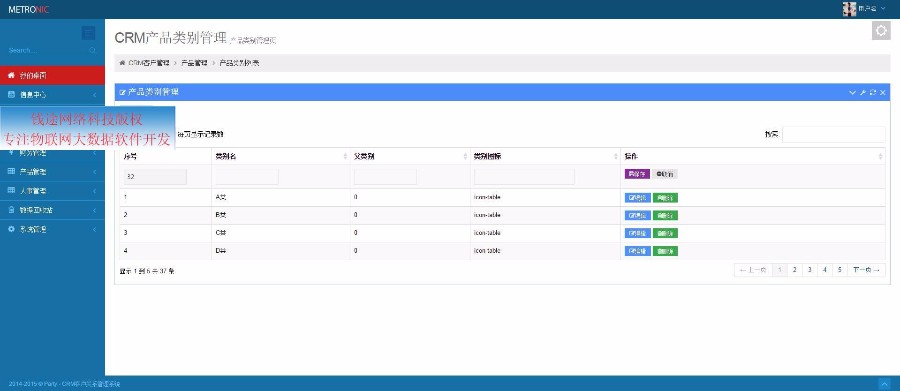Expand arrow beside 产品管理 in the sidebar
This screenshot has width=900, height=391.
click(94, 172)
